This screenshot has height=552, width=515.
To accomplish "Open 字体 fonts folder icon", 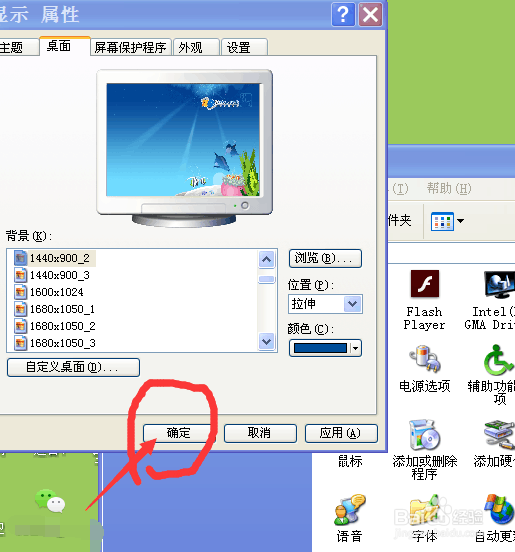I will point(425,510).
